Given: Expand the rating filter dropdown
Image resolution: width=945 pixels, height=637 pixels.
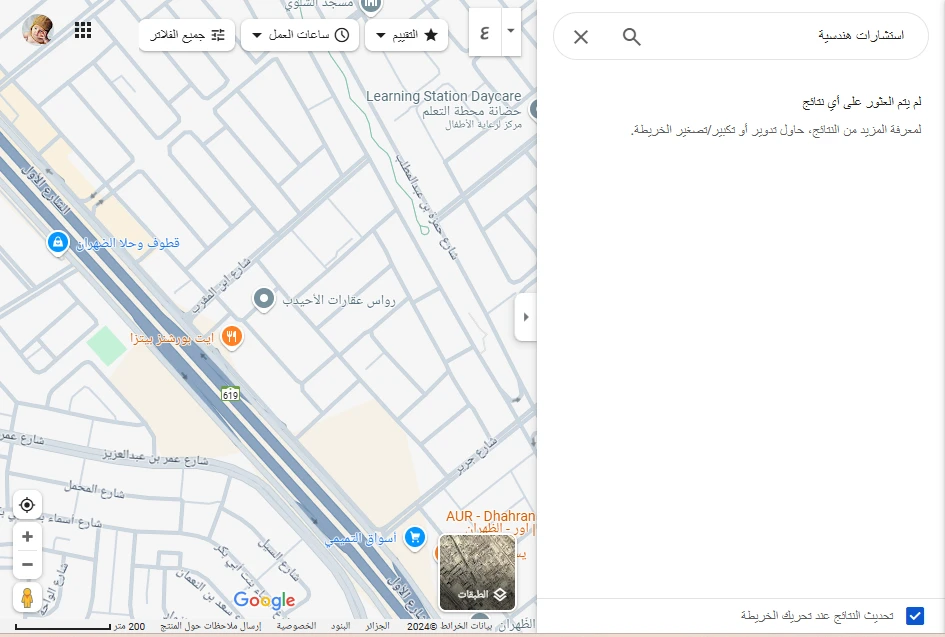Looking at the screenshot, I should click(406, 35).
